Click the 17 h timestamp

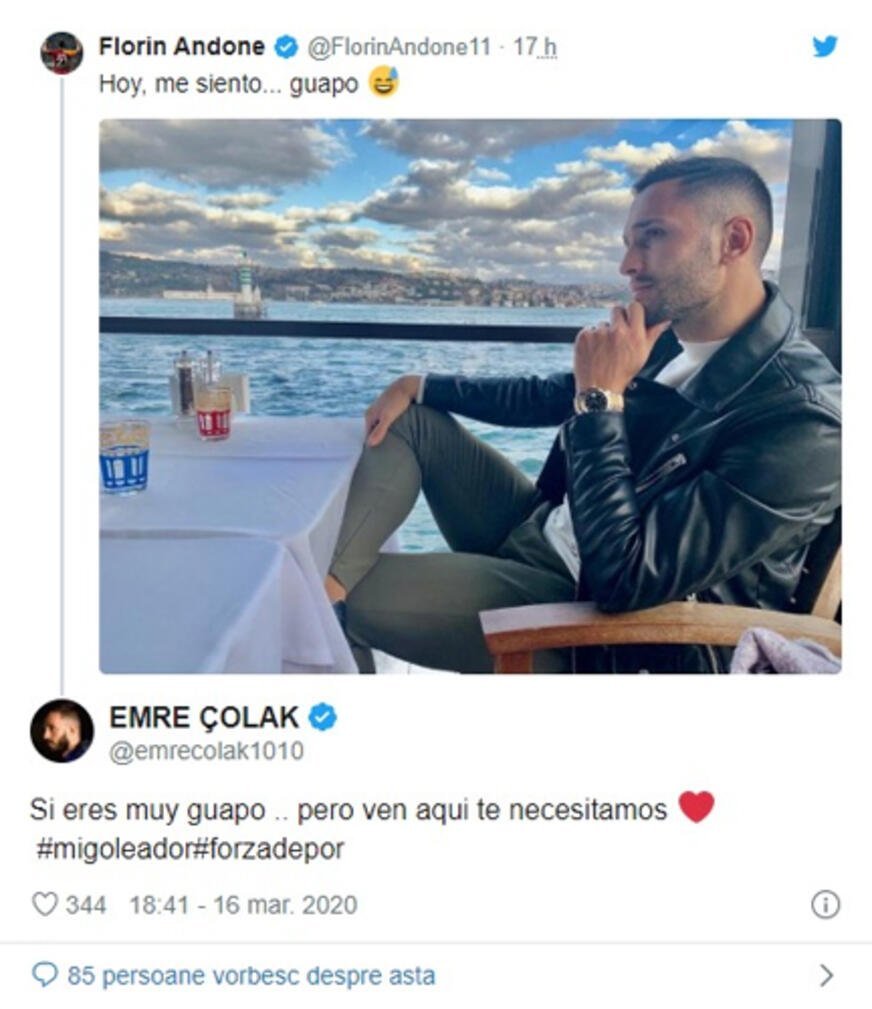pos(534,48)
